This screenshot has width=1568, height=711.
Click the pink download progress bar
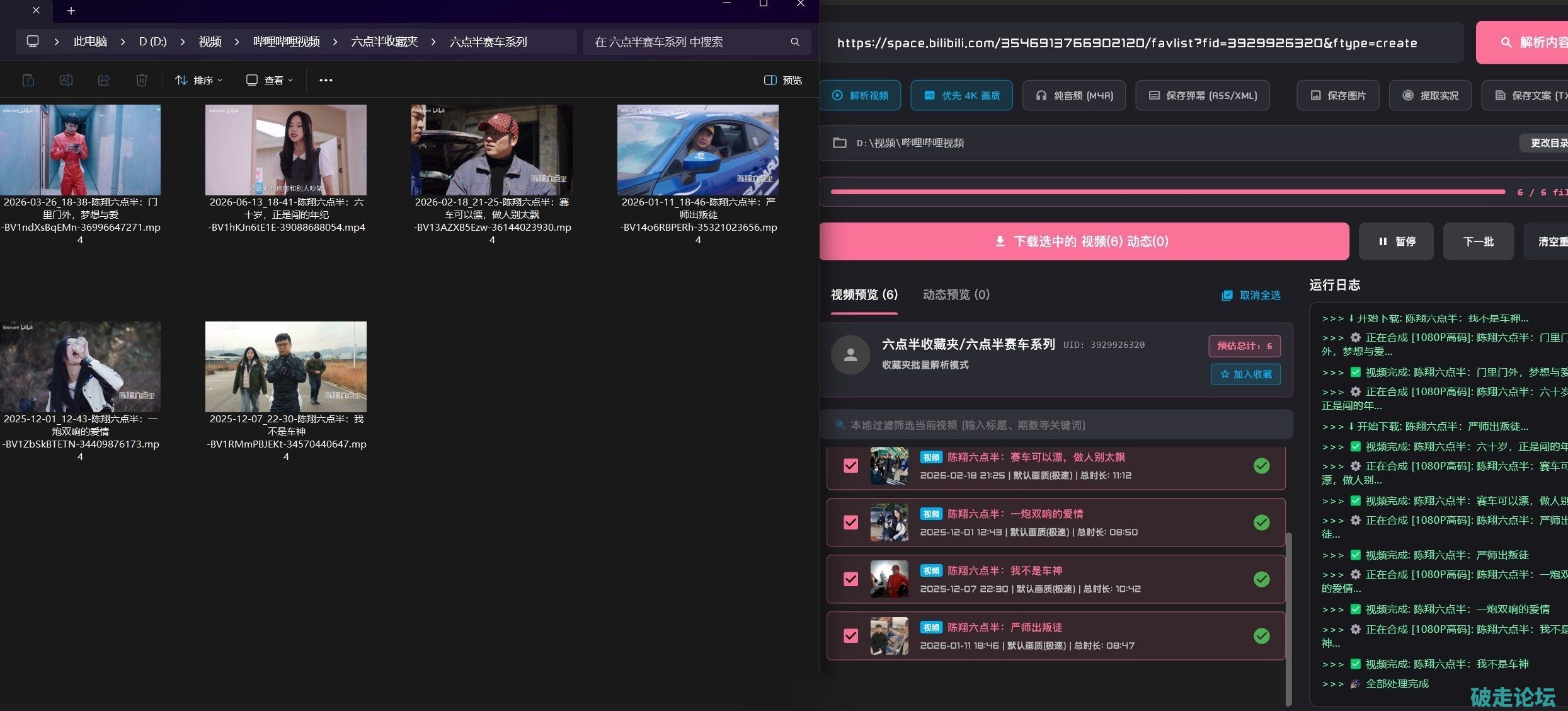click(1168, 192)
